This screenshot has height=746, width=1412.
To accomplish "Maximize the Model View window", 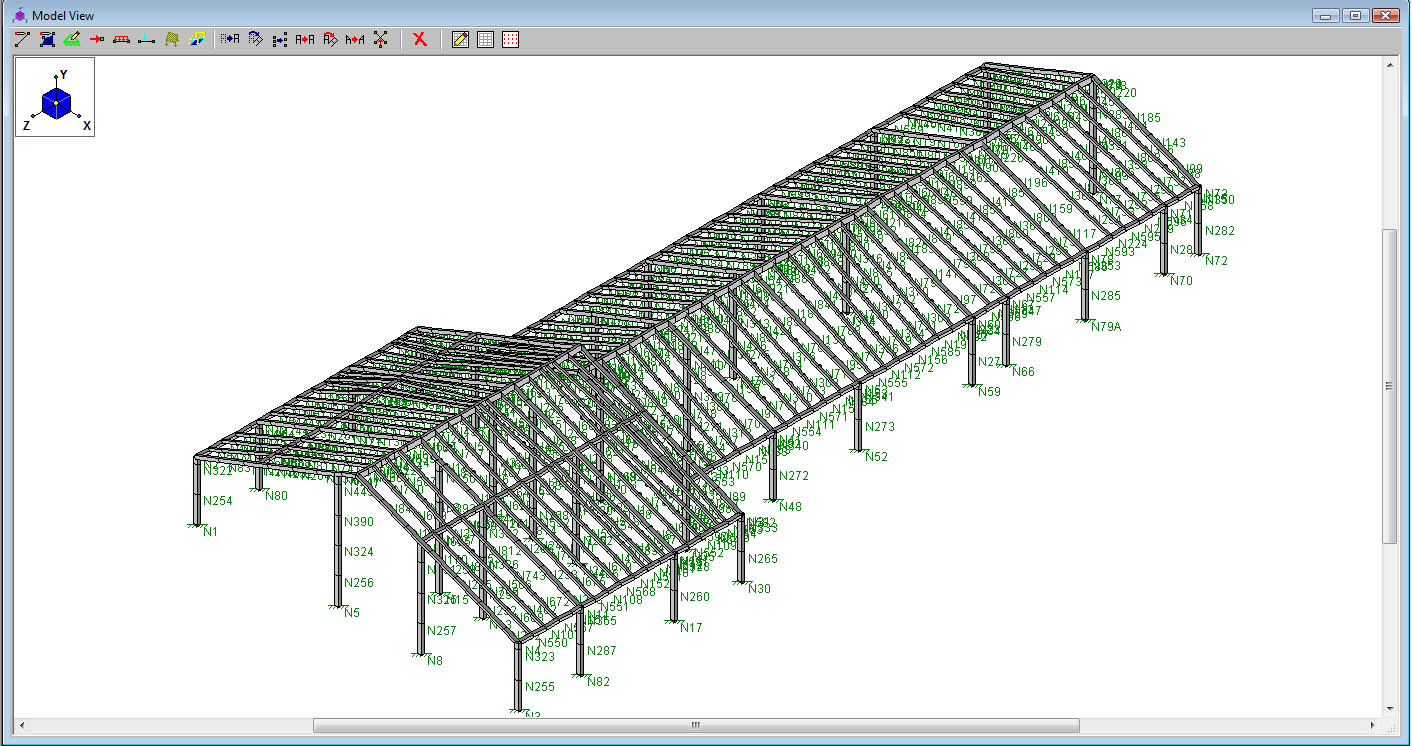I will (x=1356, y=15).
